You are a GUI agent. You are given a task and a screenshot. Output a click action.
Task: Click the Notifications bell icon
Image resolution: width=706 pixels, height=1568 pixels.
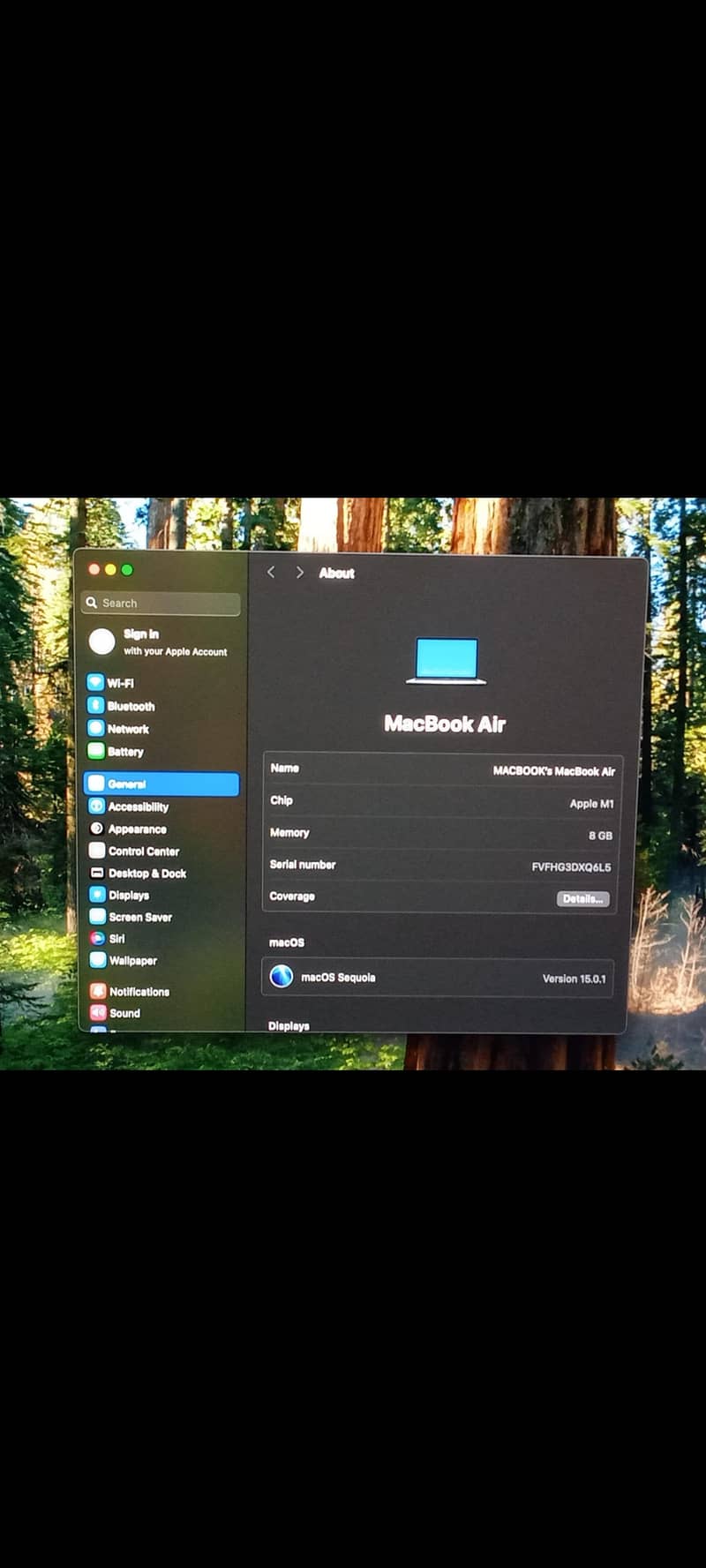[x=98, y=991]
